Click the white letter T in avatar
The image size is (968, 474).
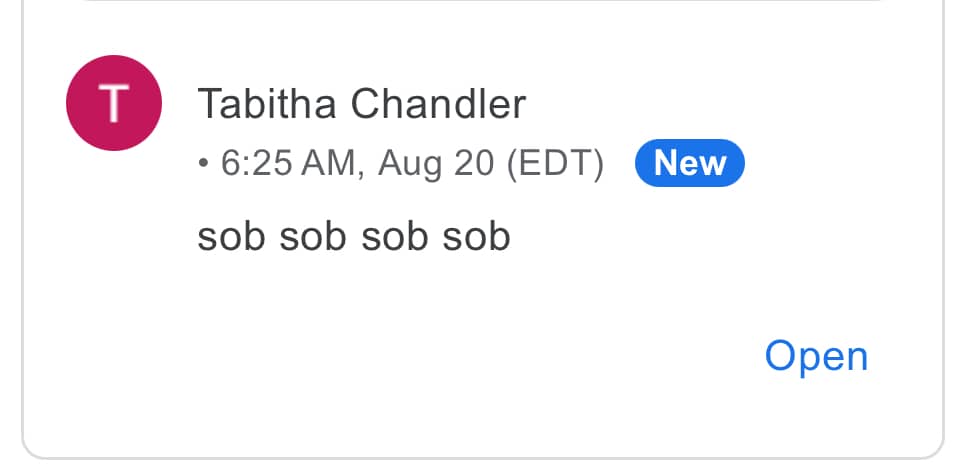coord(114,104)
